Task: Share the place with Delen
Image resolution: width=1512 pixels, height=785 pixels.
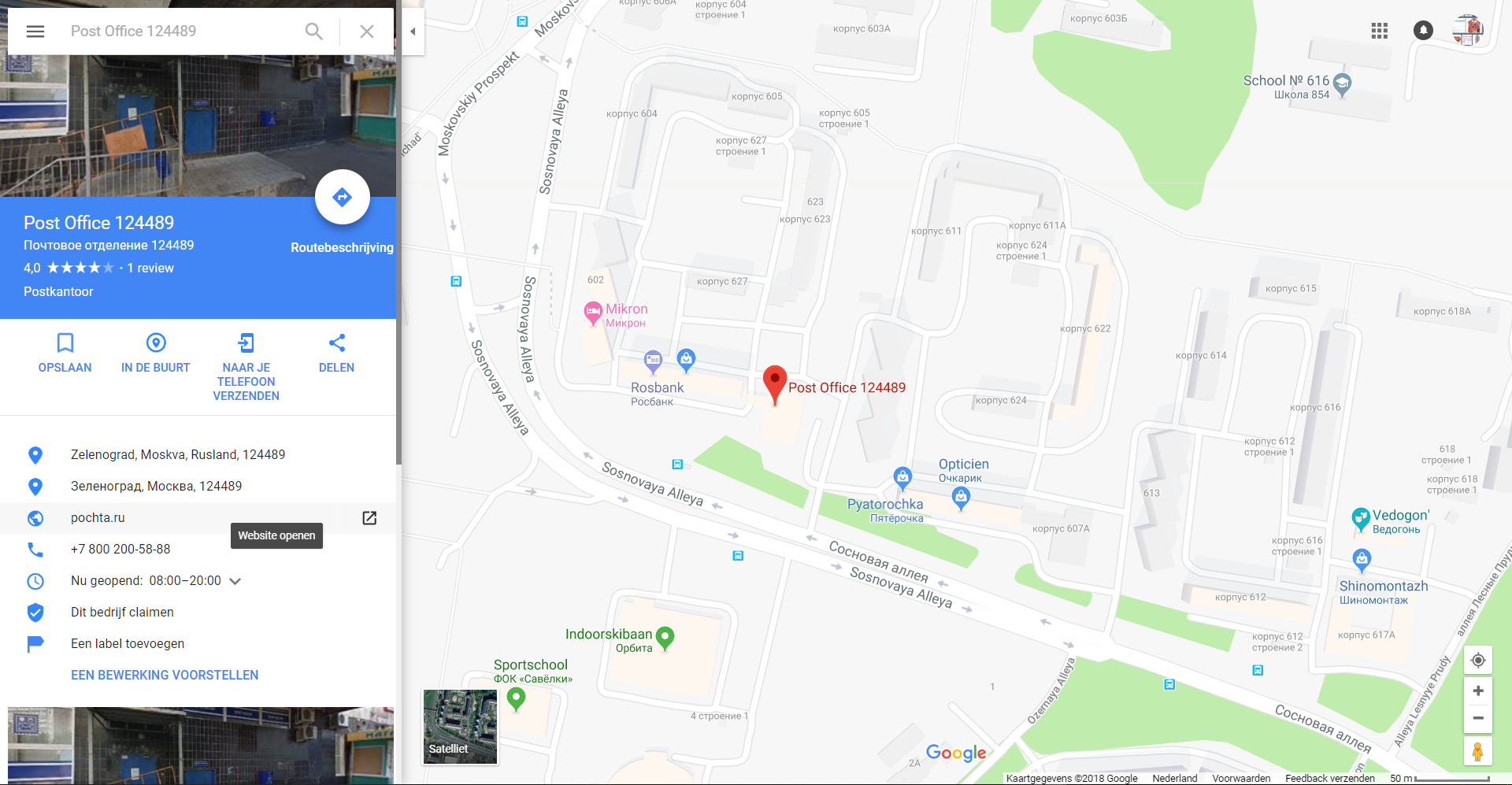Action: click(x=337, y=353)
